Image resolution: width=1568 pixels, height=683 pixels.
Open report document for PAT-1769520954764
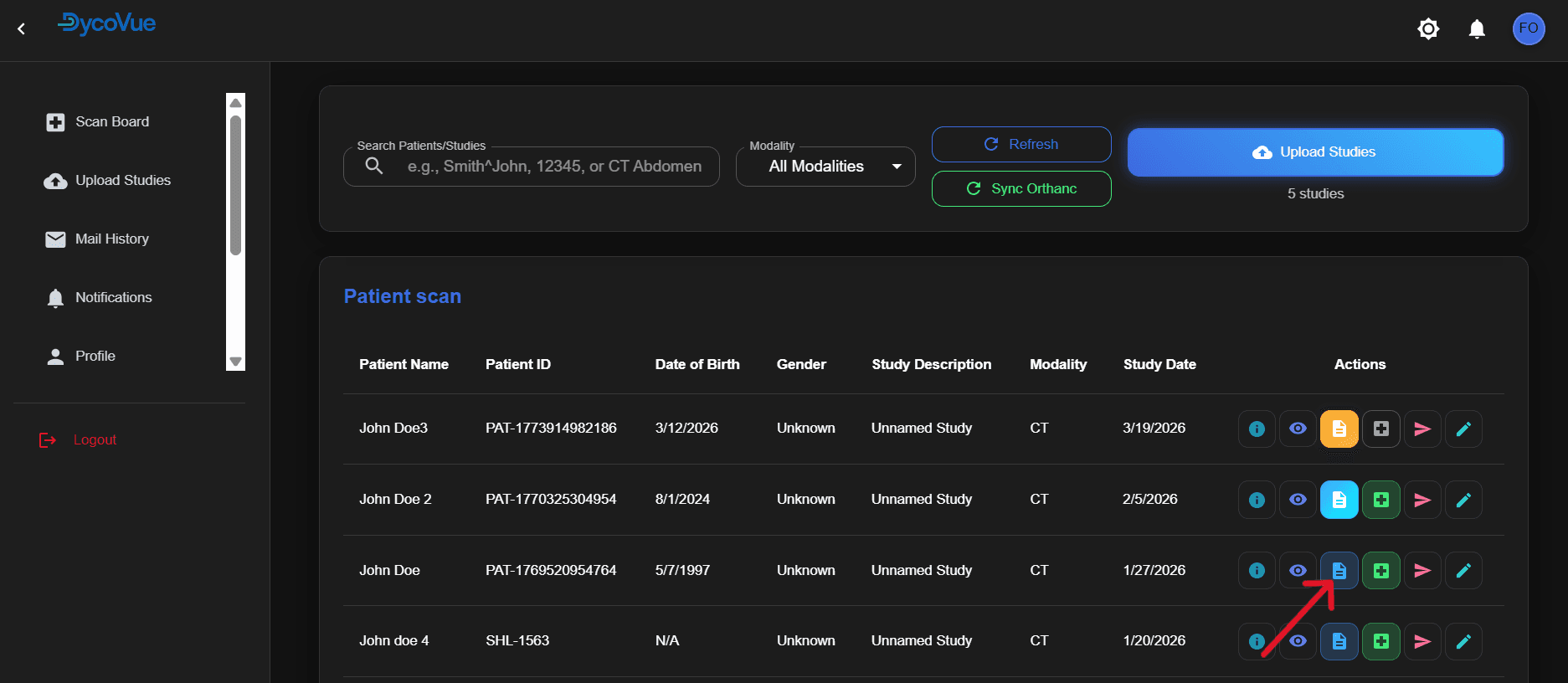(x=1339, y=571)
